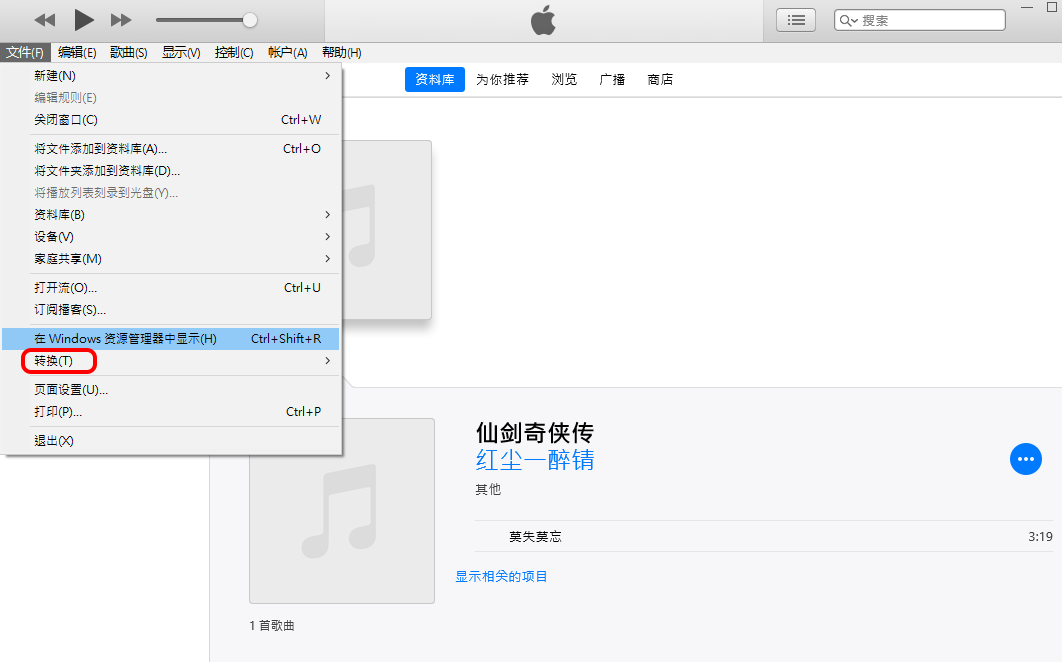Open the 帮助(H) menu

coord(341,52)
